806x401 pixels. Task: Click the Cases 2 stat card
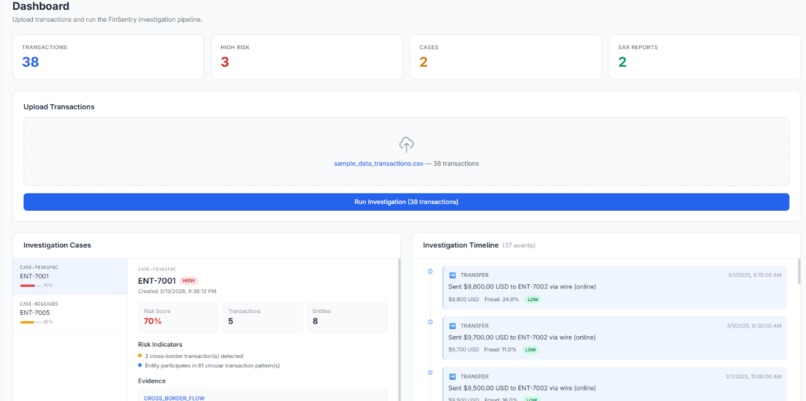coord(506,57)
